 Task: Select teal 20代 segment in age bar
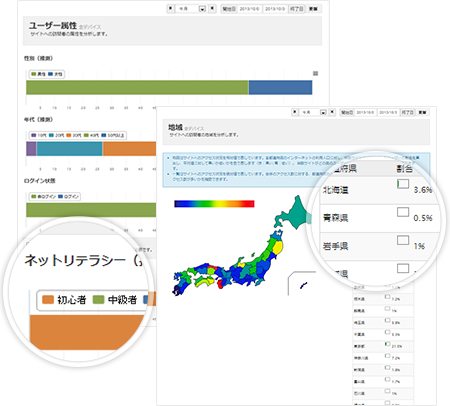click(69, 149)
